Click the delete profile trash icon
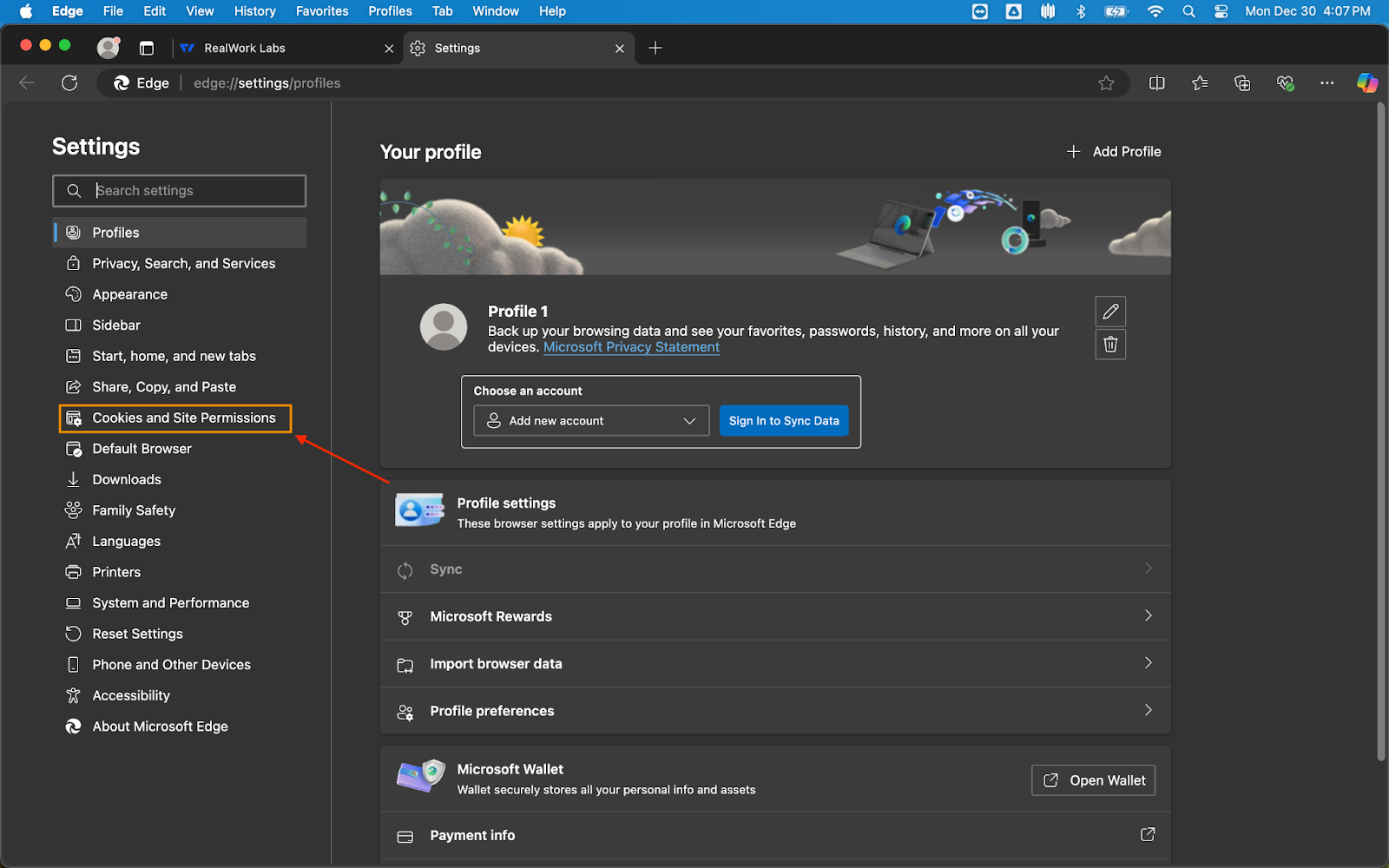The width and height of the screenshot is (1389, 868). pos(1110,345)
